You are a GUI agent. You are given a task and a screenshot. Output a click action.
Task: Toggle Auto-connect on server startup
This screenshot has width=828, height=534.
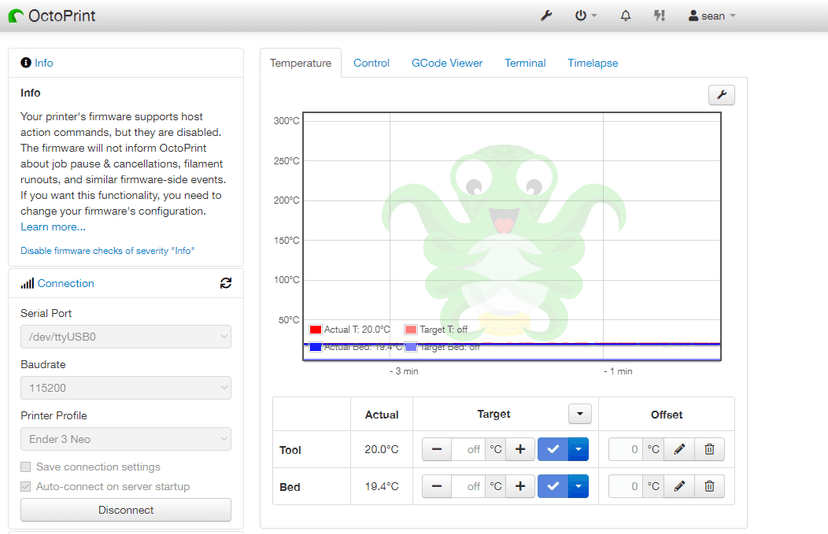coord(26,487)
